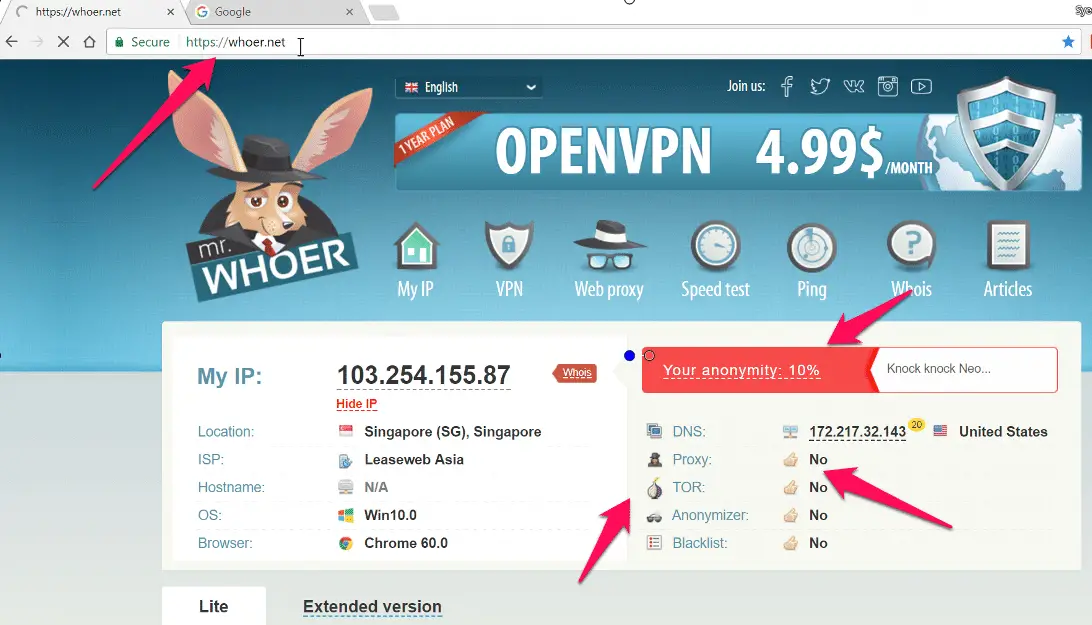This screenshot has width=1092, height=625.
Task: Click the DNS address 172.217.32.143
Action: (857, 432)
